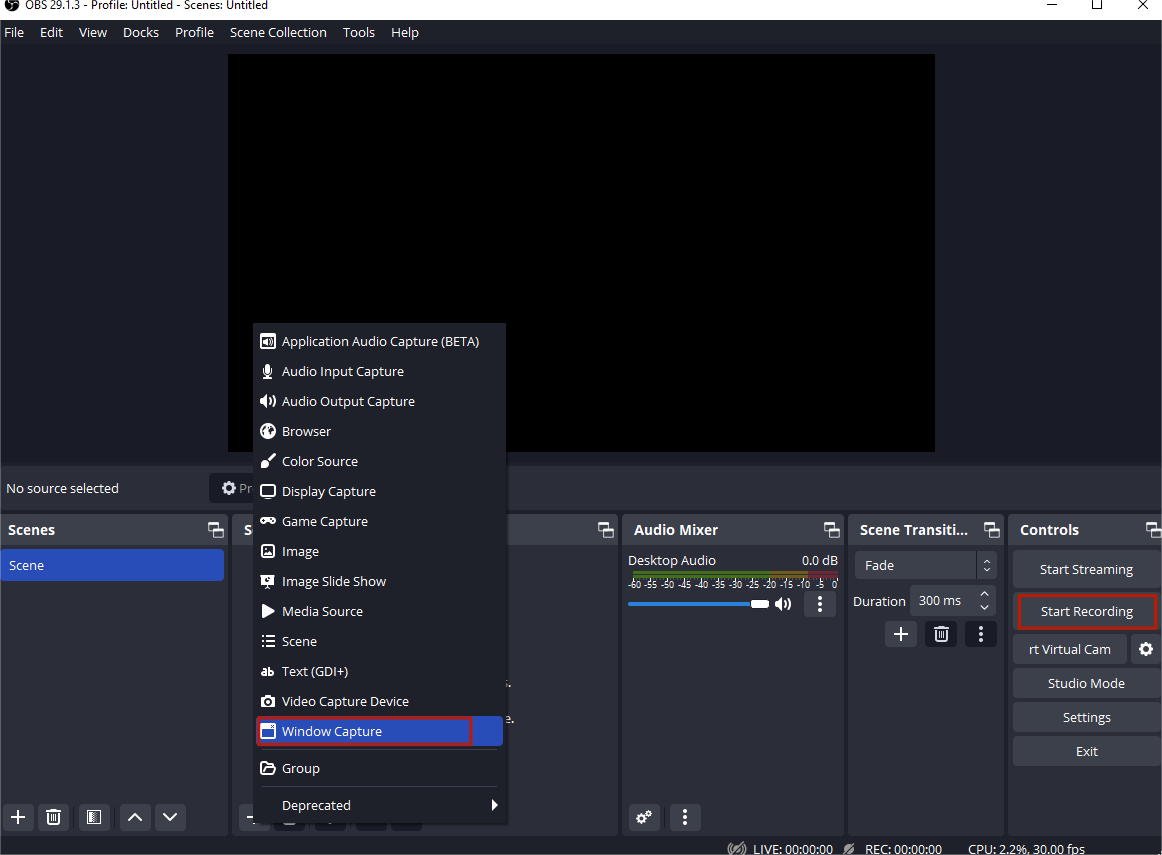Add a new scene transition plus icon
Screen dimensions: 1162x855
click(x=901, y=634)
